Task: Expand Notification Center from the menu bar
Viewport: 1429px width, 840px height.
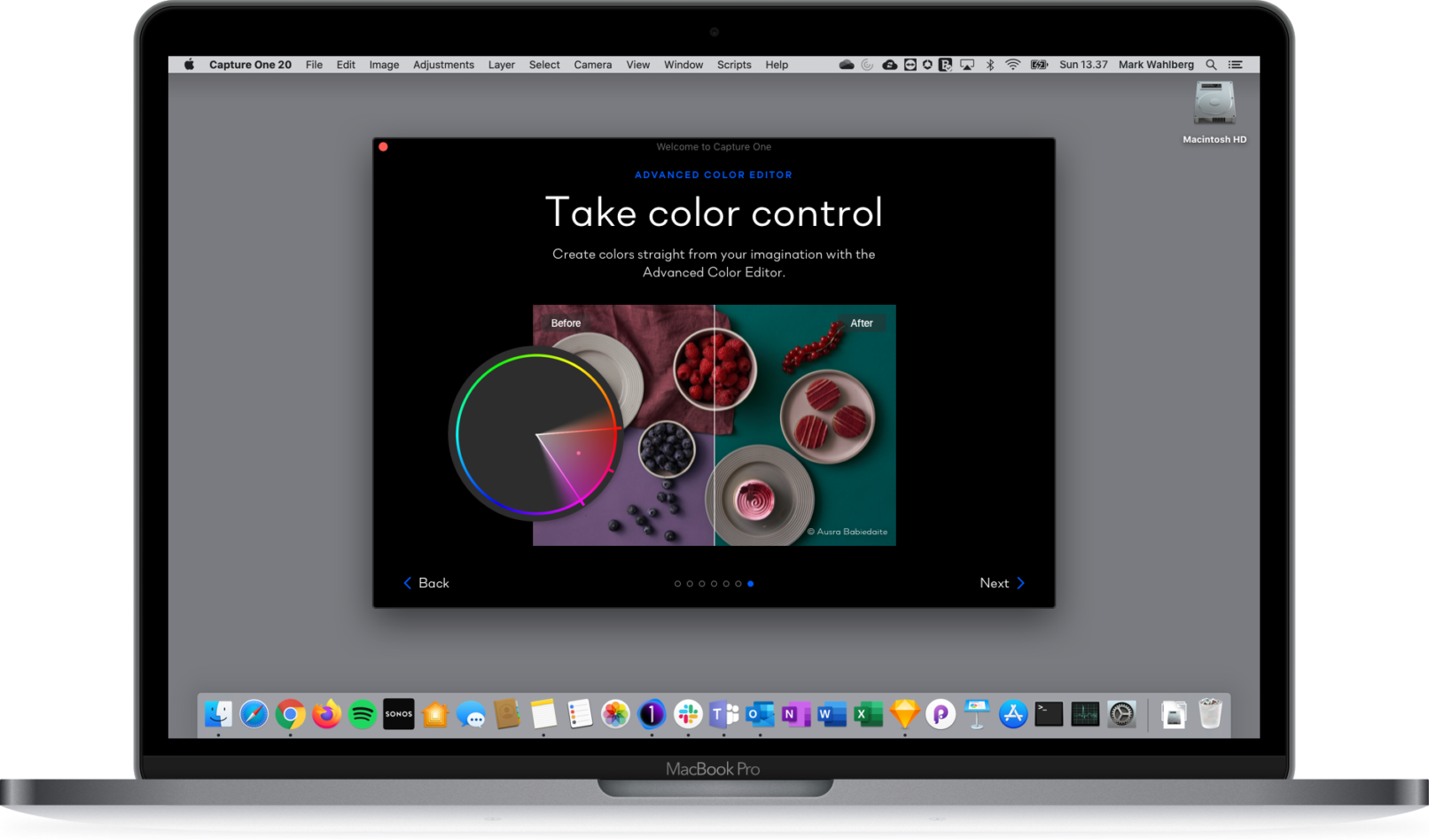Action: 1235,64
